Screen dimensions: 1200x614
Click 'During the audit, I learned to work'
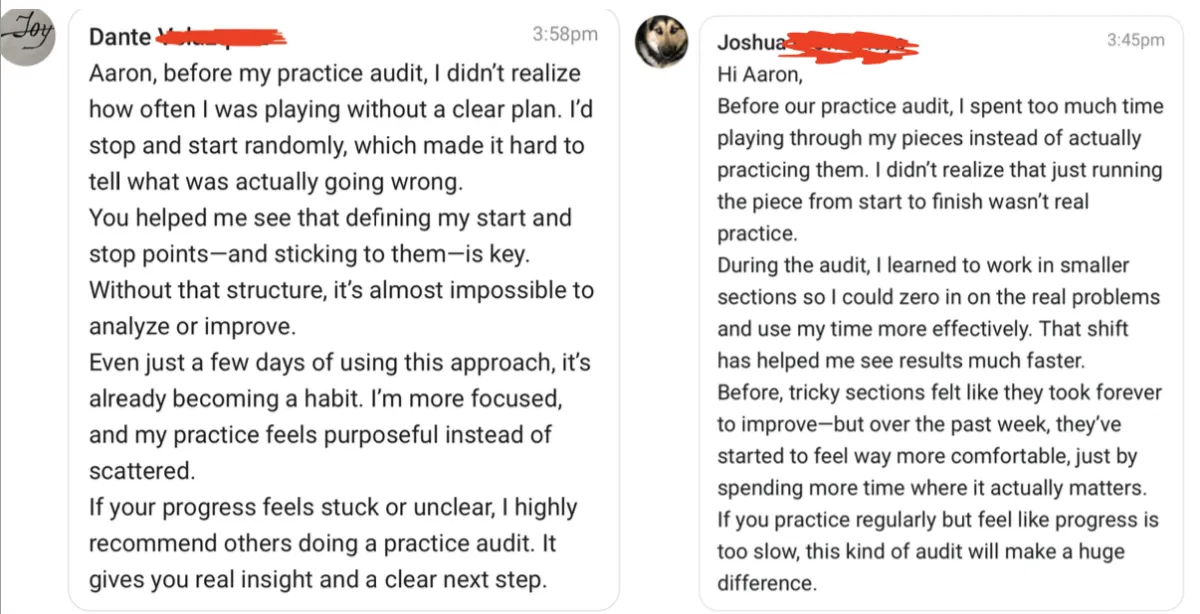[895, 265]
